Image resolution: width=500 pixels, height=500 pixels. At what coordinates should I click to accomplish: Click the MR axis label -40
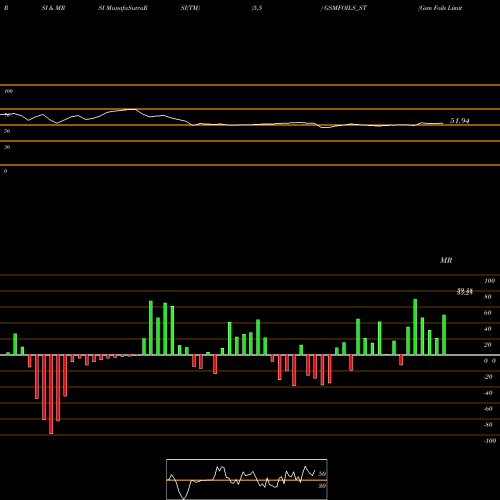(x=488, y=393)
